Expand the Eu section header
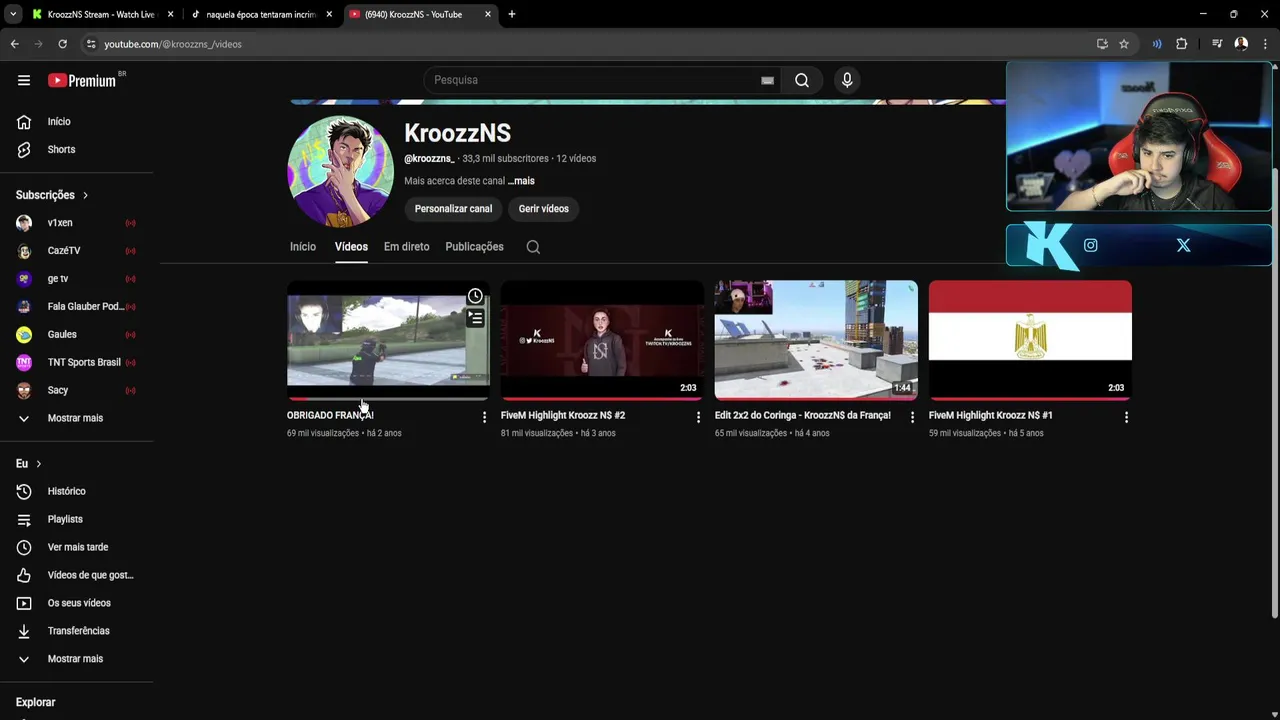This screenshot has height=720, width=1280. (x=29, y=464)
